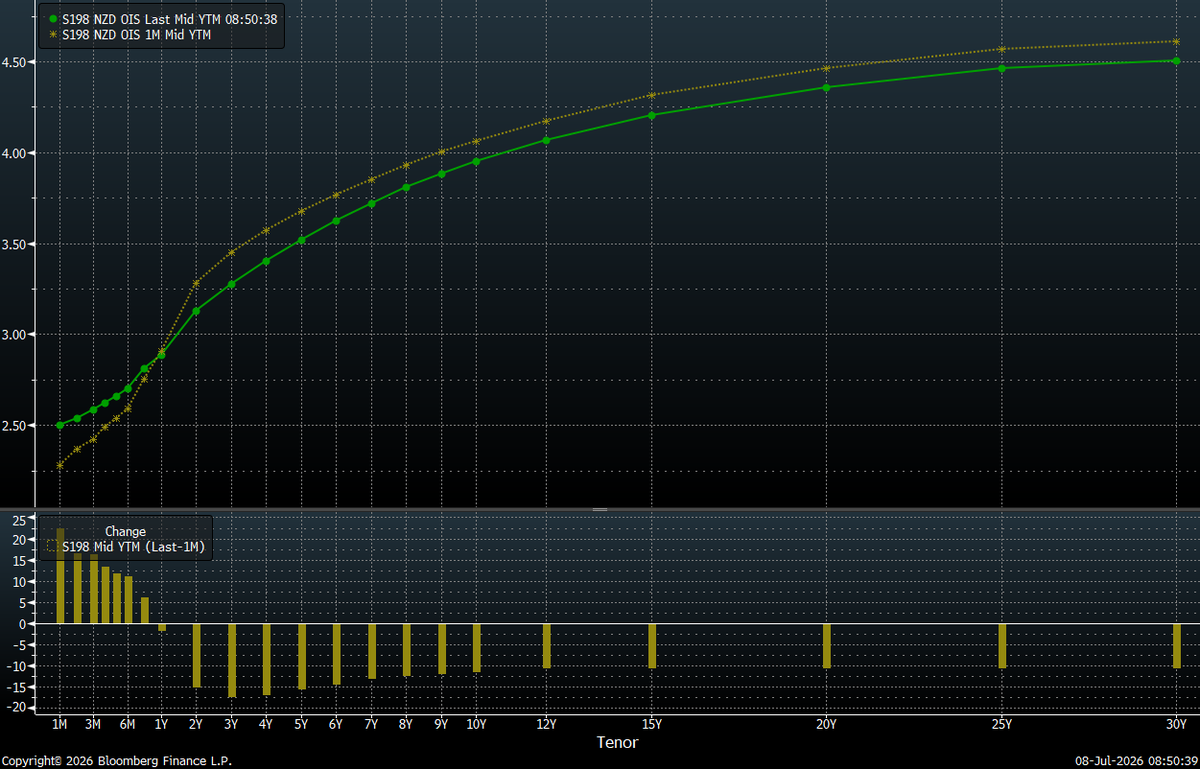Click the yellow 1M curve point at 30Y
This screenshot has width=1200, height=769.
[1176, 42]
